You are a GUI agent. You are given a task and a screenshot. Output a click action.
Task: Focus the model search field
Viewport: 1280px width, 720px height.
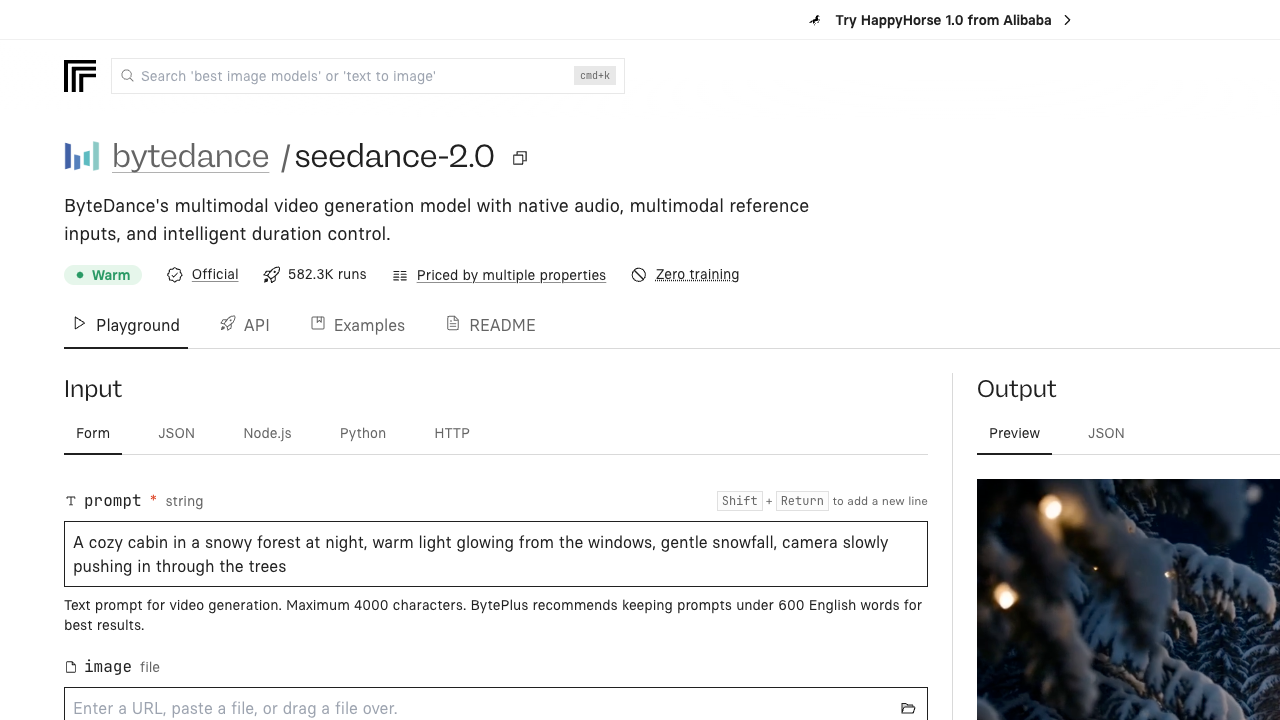(x=368, y=76)
